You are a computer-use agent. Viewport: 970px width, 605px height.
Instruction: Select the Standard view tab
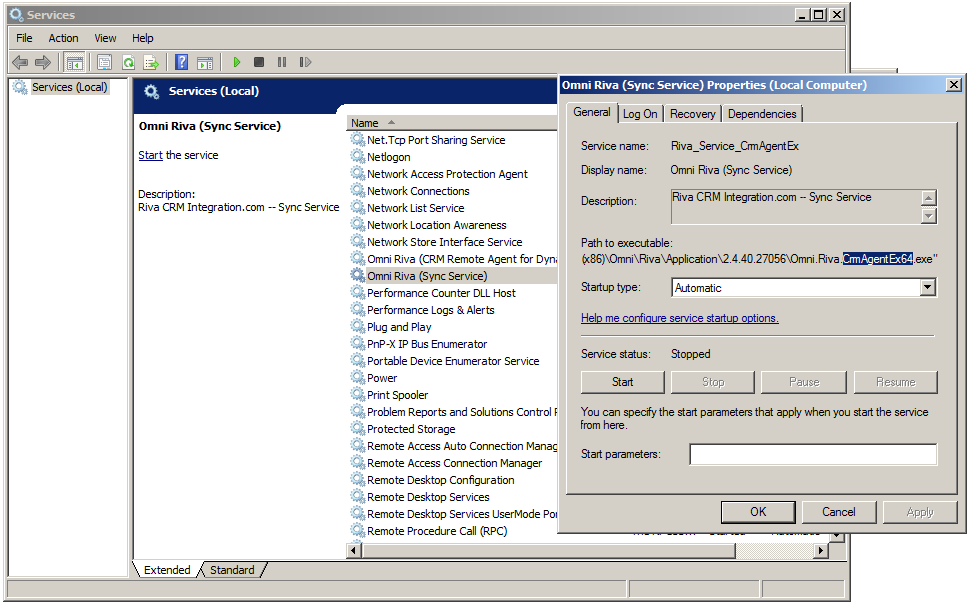click(x=232, y=570)
